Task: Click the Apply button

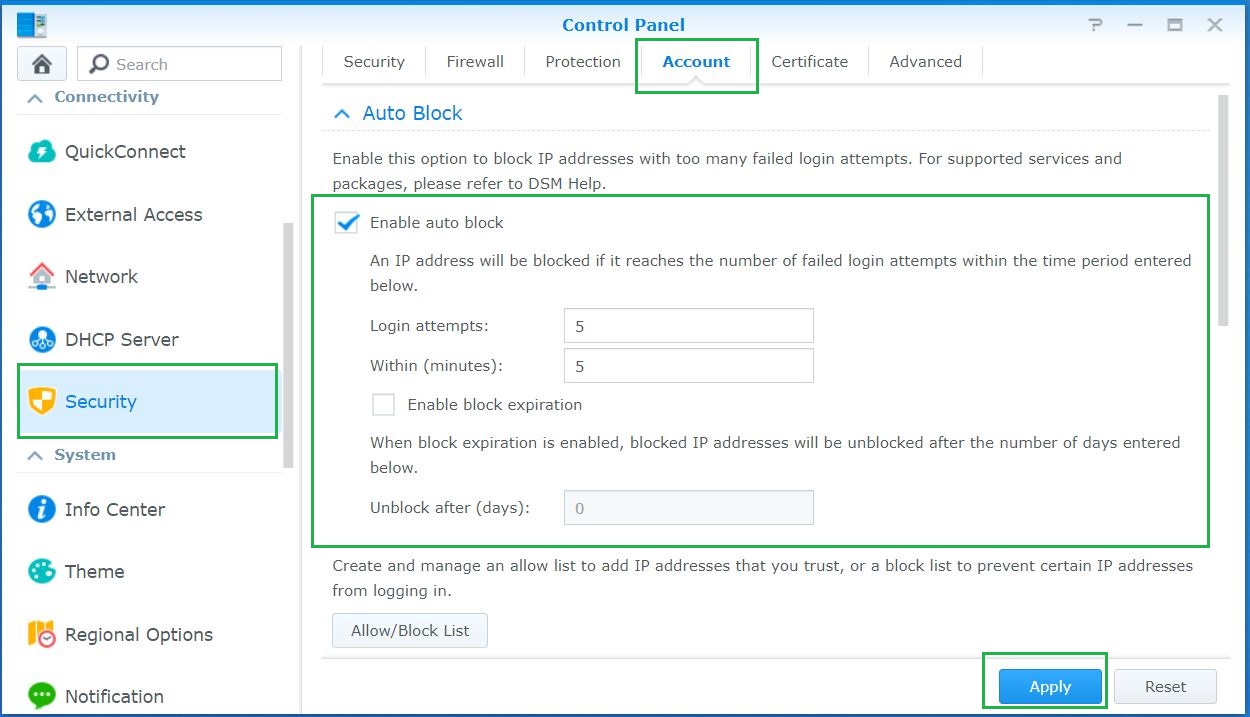Action: [x=1050, y=687]
